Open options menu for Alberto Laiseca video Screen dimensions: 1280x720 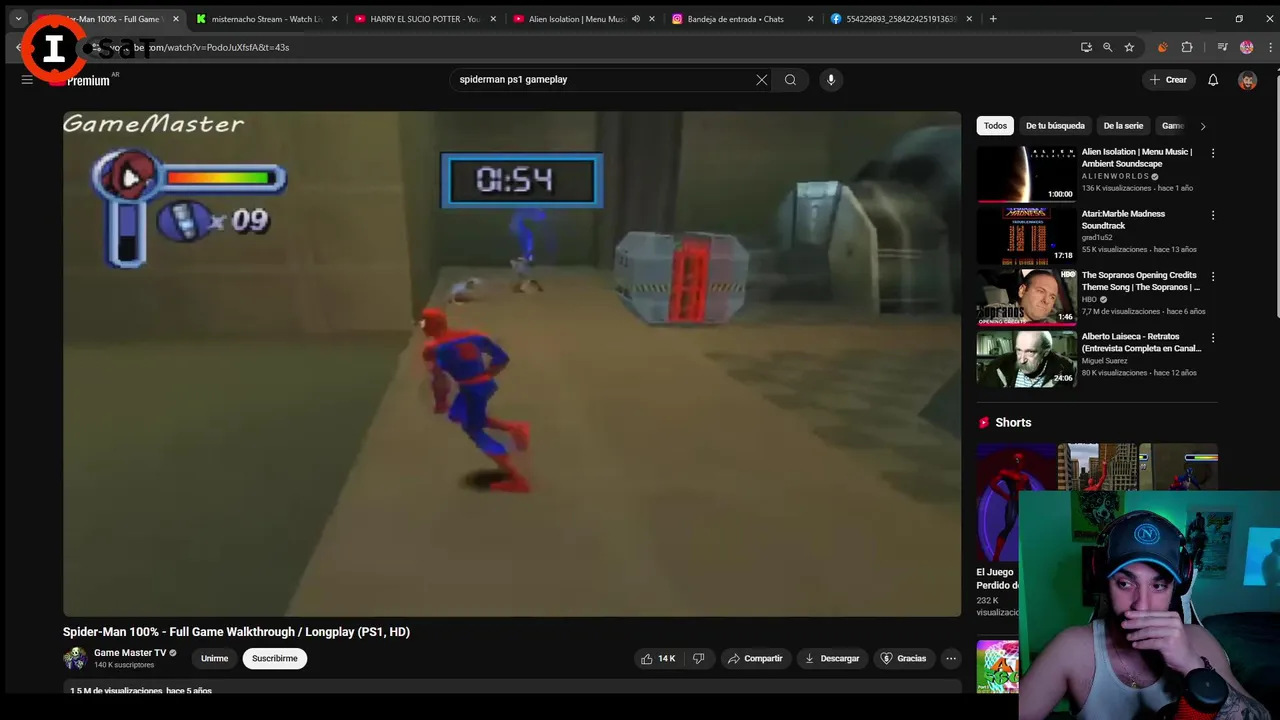(1213, 338)
